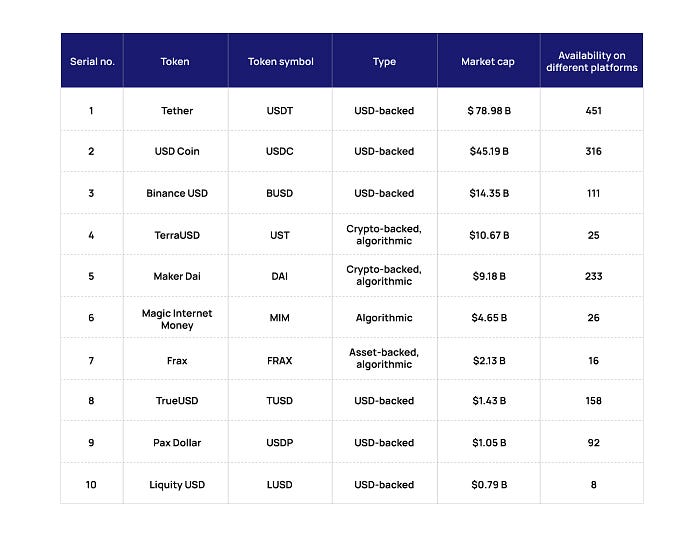Select the 'BUSD' symbol cell
Viewport: 700px width, 535px height.
coord(280,193)
